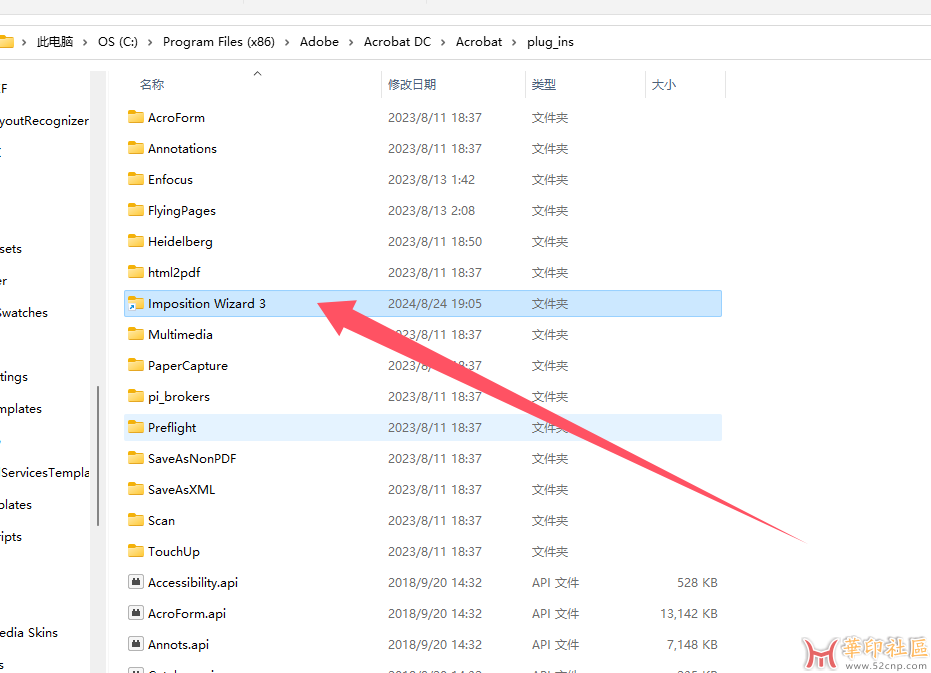Select the AcroForm.api file name
The image size is (931, 673).
click(186, 613)
